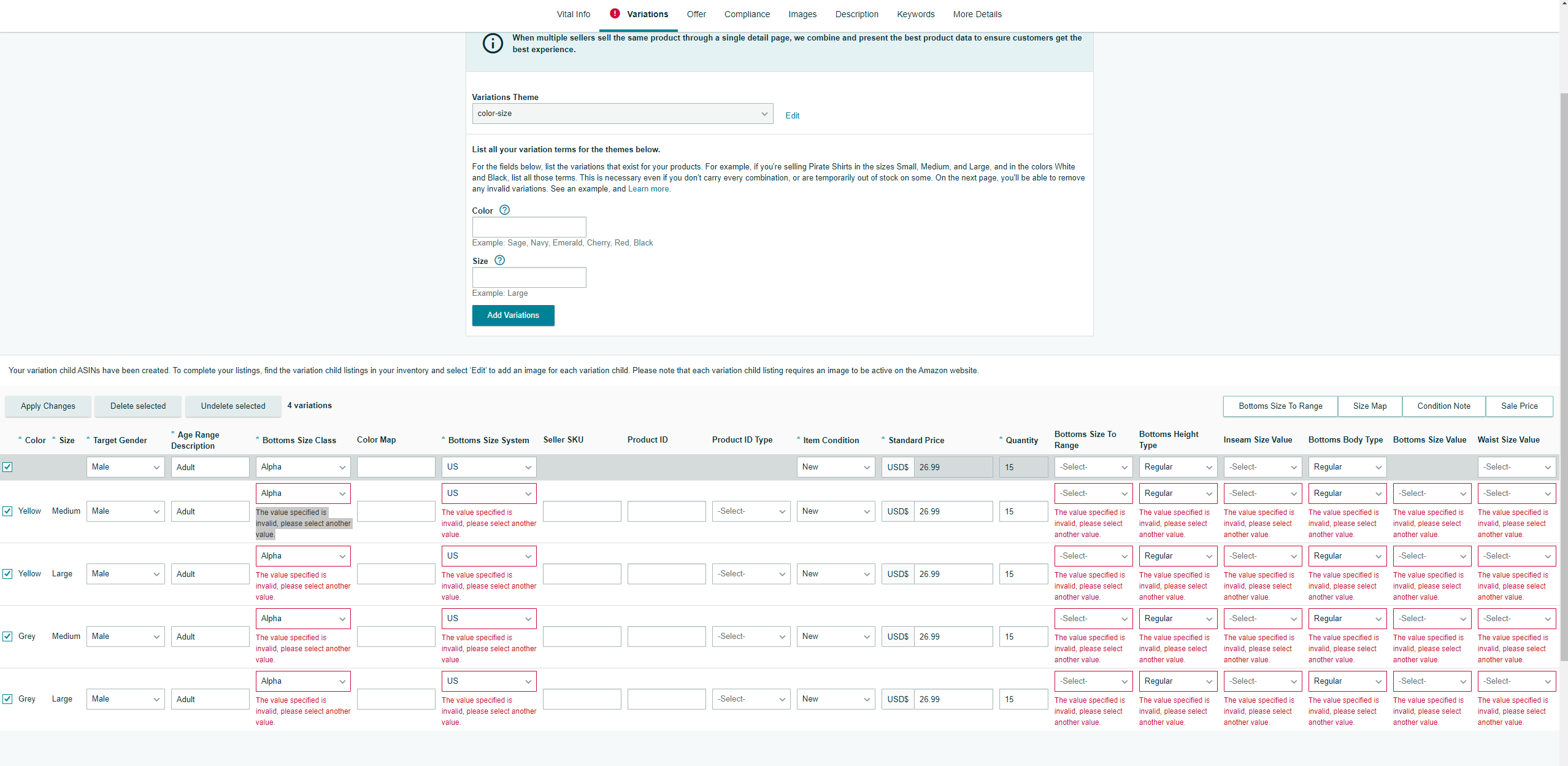
Task: Click the Sale Price button
Action: [1520, 406]
